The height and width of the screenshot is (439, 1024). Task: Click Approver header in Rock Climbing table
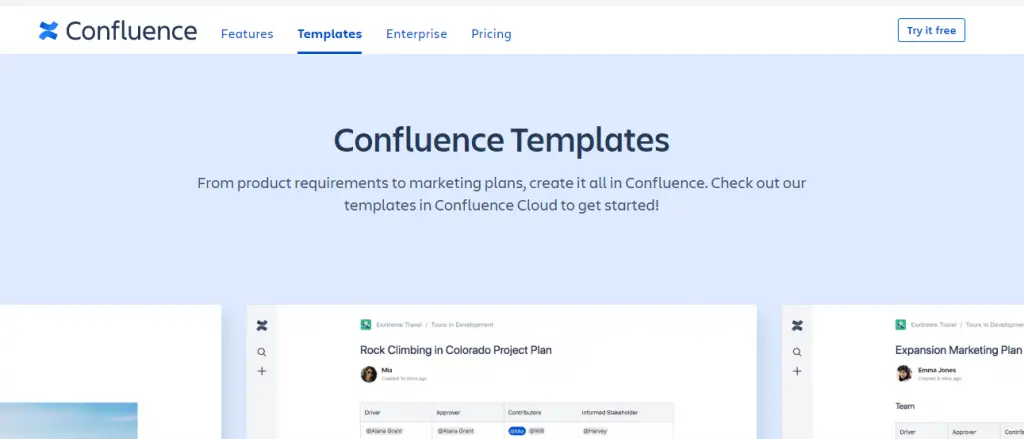tap(450, 413)
